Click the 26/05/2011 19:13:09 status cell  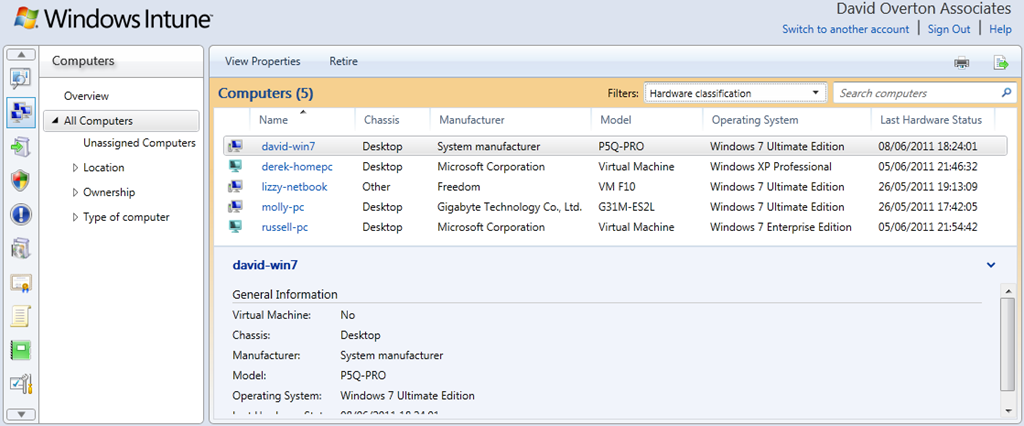(x=928, y=187)
